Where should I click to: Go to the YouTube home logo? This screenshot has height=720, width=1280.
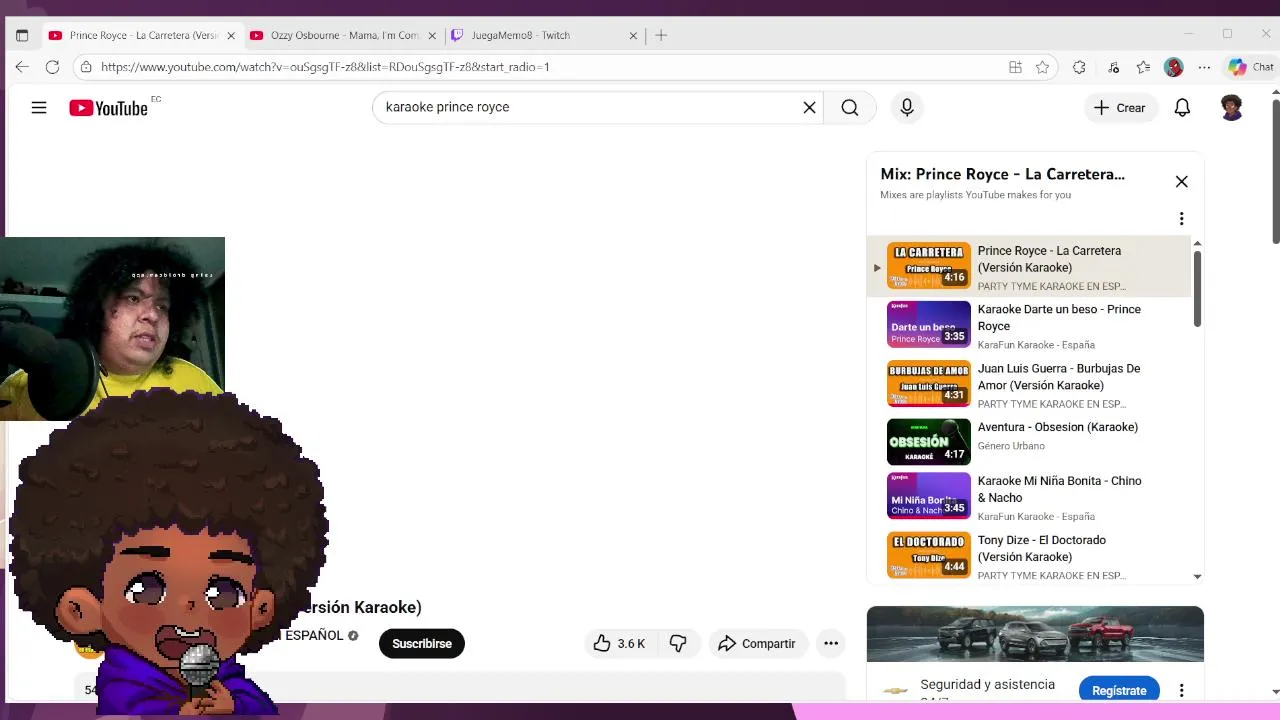coord(108,107)
